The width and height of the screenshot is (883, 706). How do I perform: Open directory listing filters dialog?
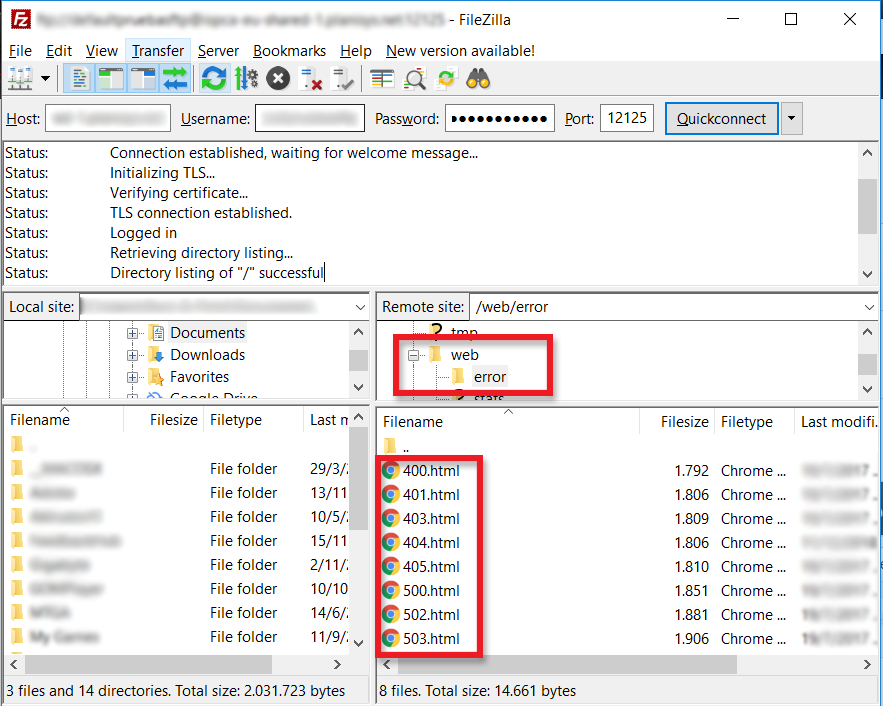(x=382, y=79)
